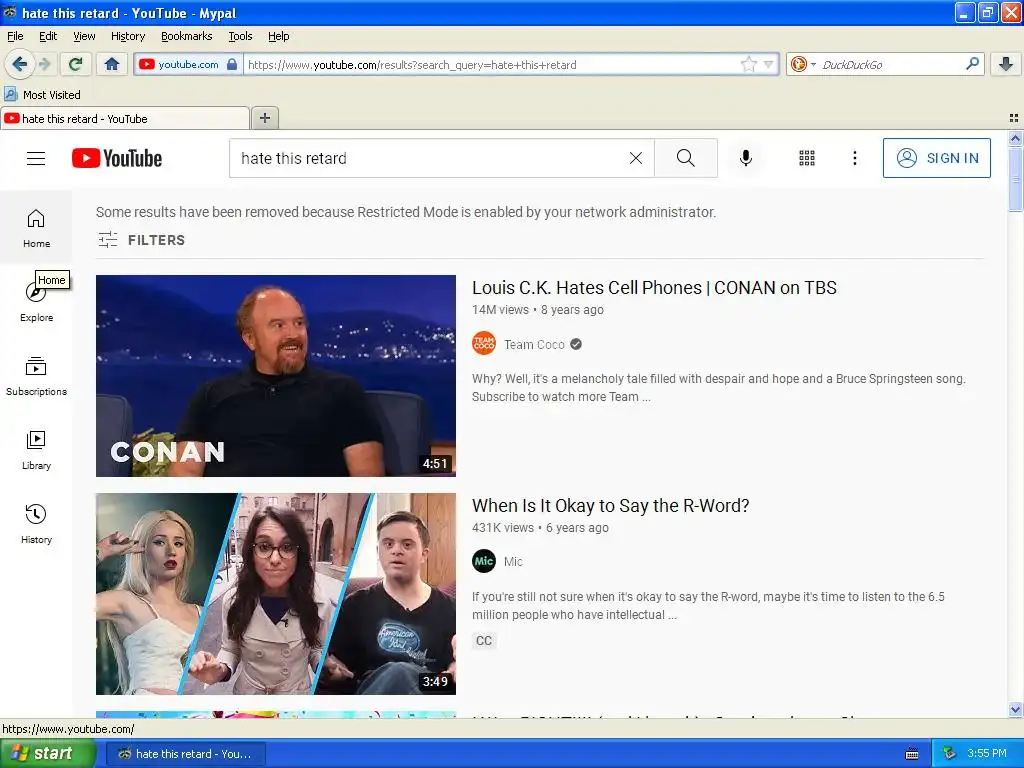Screen dimensions: 1024x768
Task: Open Subscriptions in sidebar
Action: 36,376
